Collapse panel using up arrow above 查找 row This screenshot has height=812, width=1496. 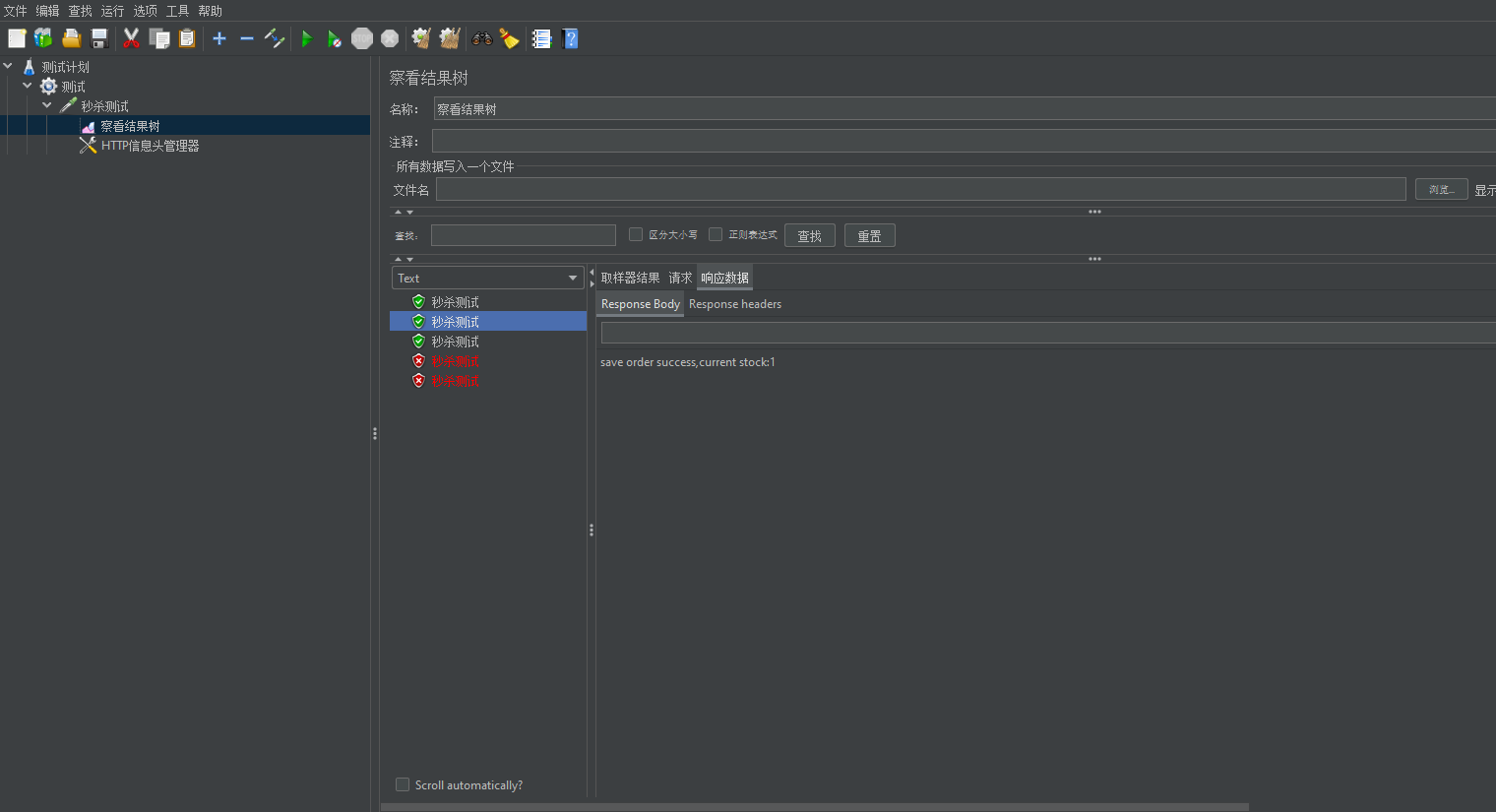pos(398,212)
